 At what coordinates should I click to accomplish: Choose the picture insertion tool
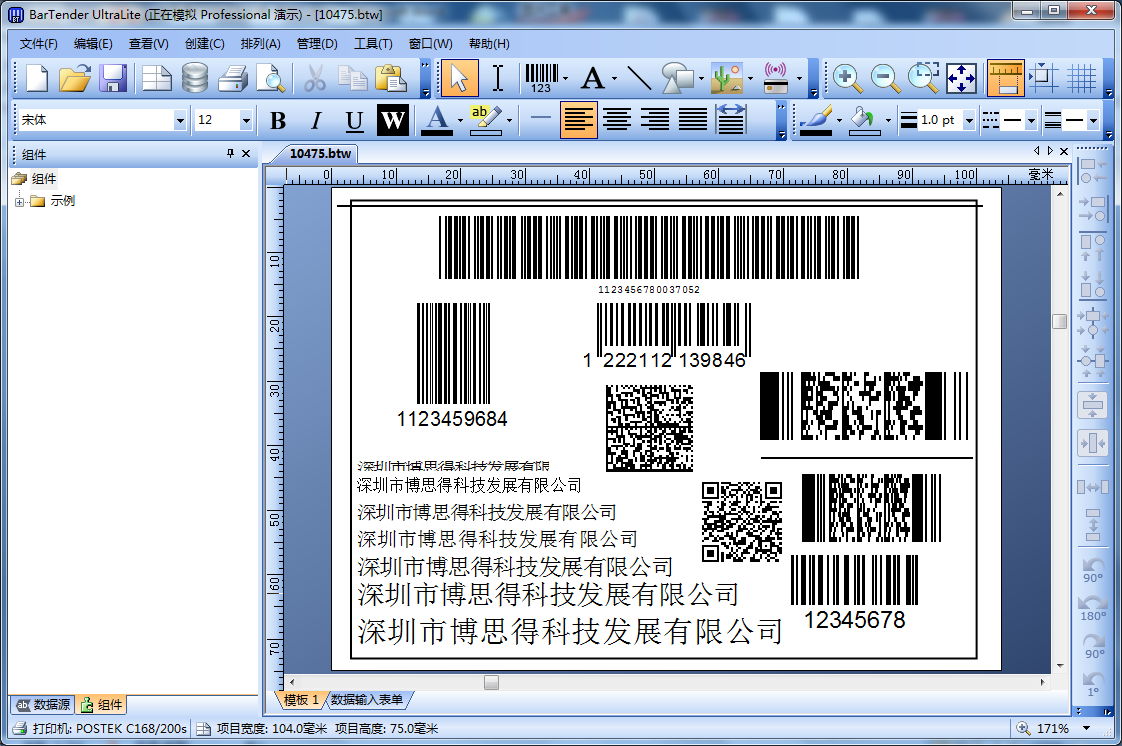point(727,78)
